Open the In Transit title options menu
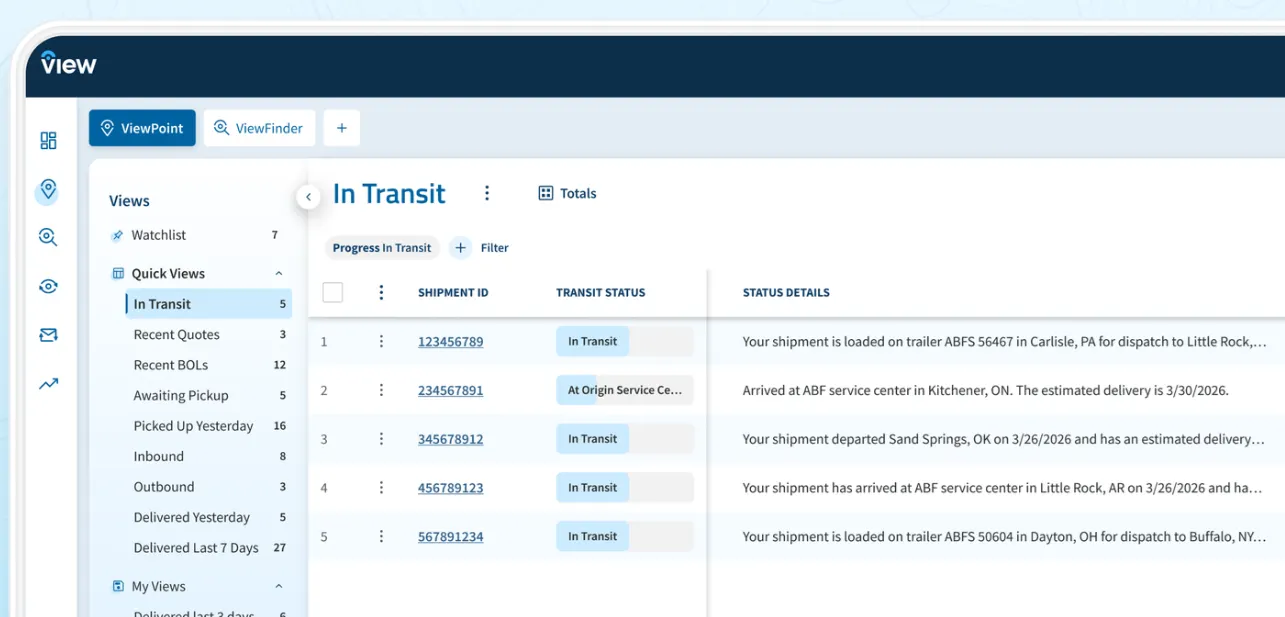Screen dimensions: 1285x617 [x=487, y=193]
